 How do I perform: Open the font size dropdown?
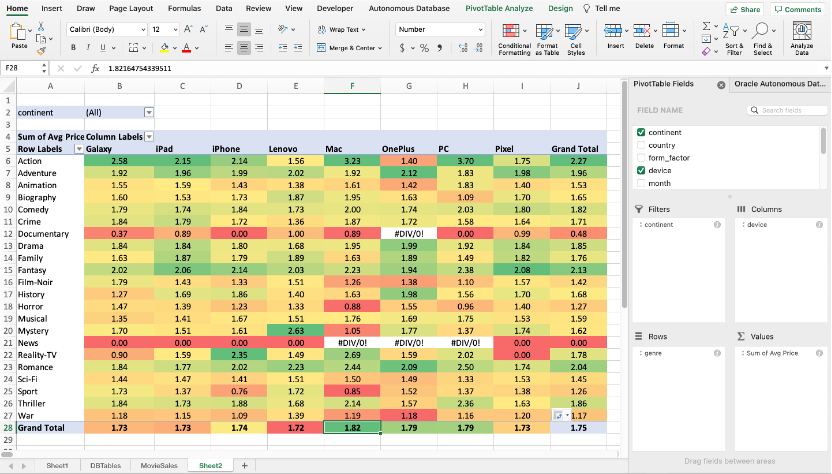(175, 30)
